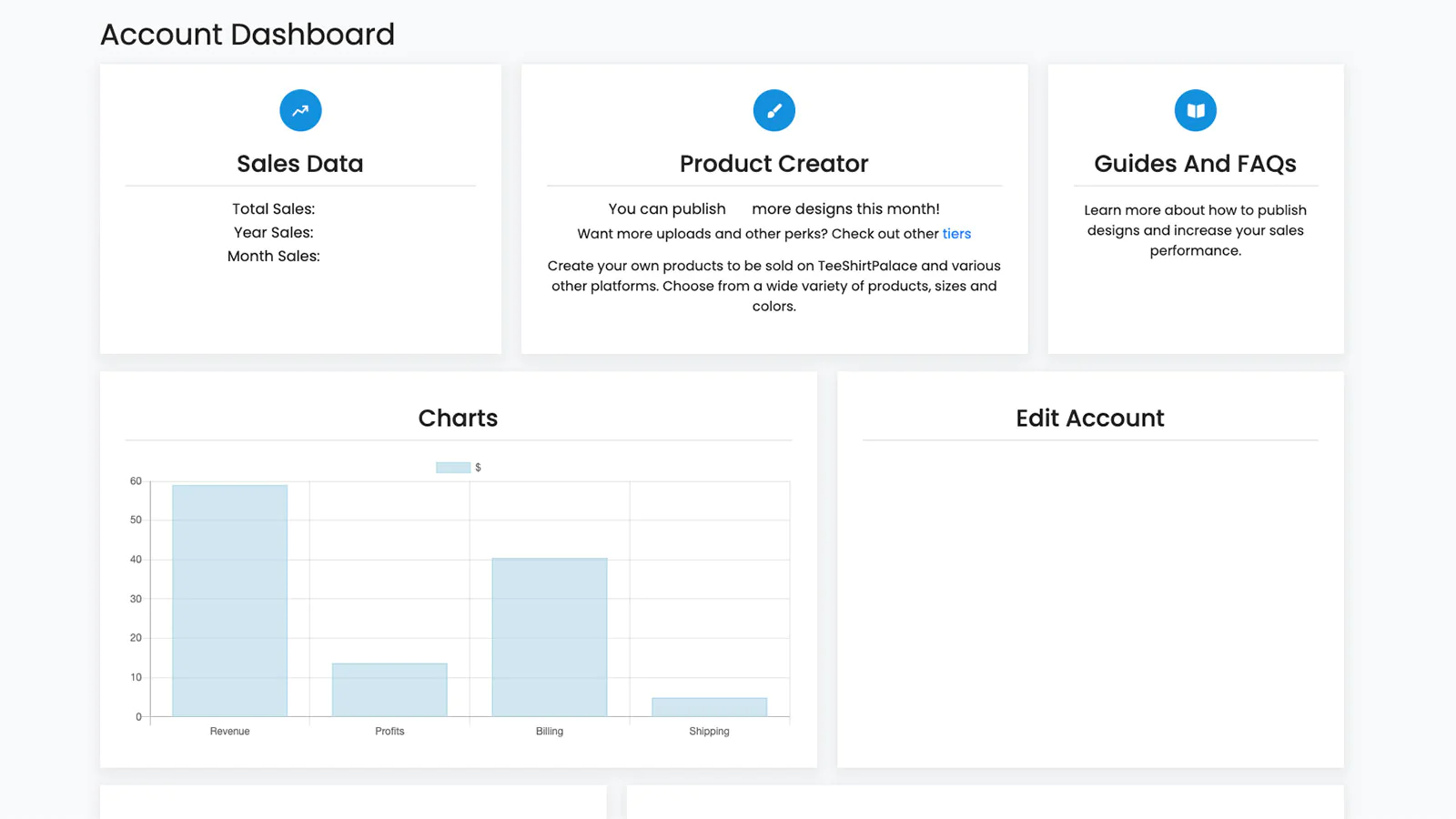Screen dimensions: 1456x819
Task: Click the Guides And FAQs title
Action: click(x=1195, y=164)
